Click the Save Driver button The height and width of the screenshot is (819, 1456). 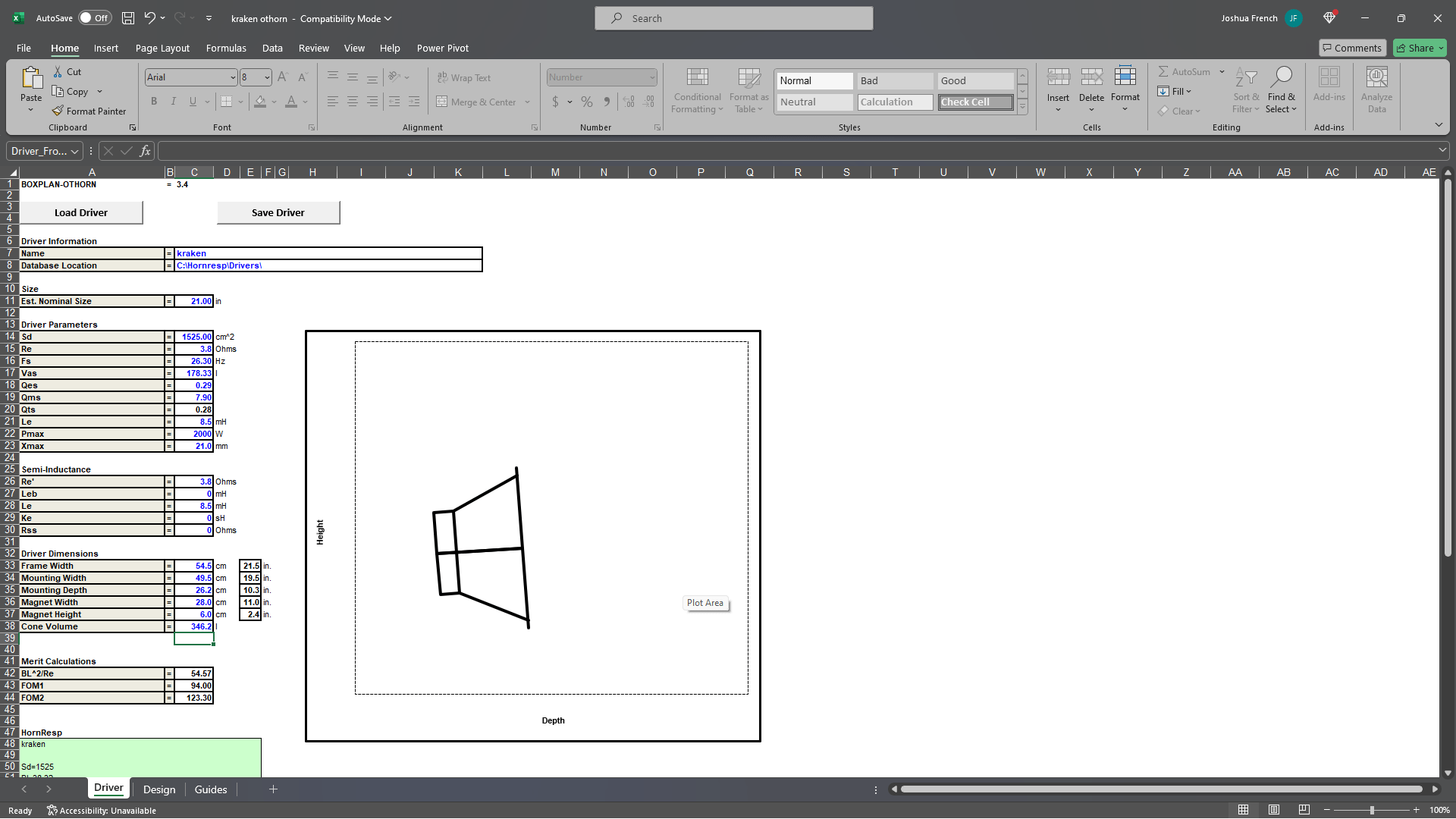pos(278,212)
